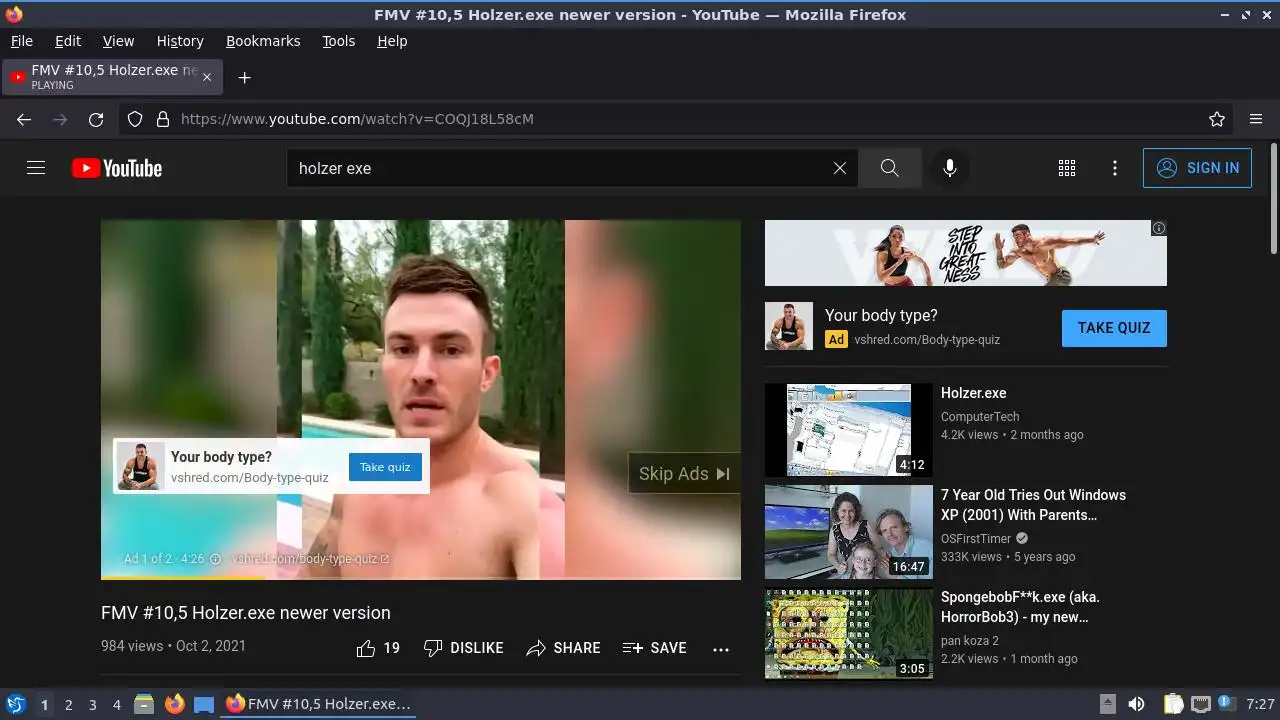Click Skip Ads on the video

click(x=684, y=474)
